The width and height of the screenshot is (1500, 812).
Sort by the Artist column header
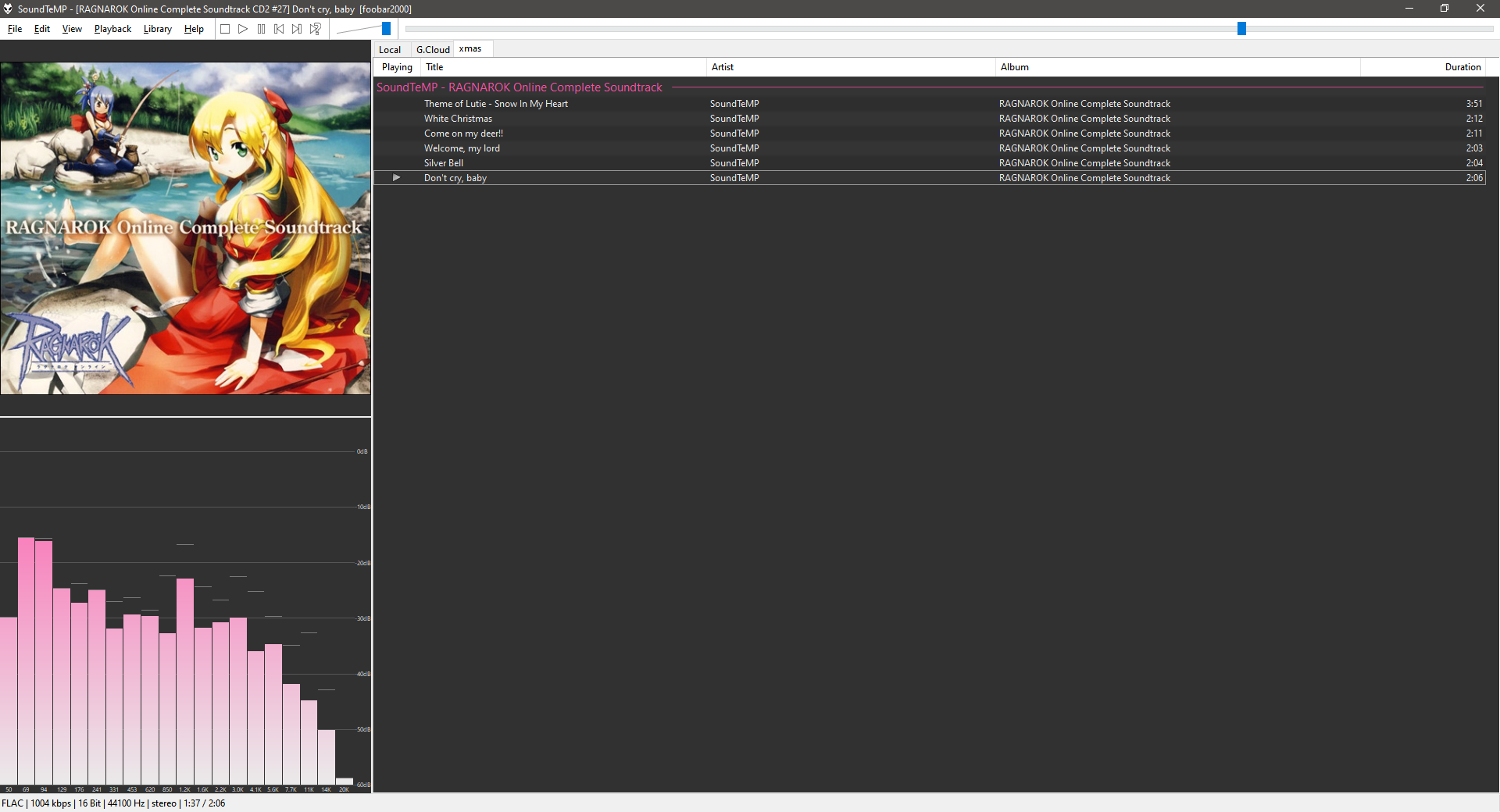pos(851,67)
